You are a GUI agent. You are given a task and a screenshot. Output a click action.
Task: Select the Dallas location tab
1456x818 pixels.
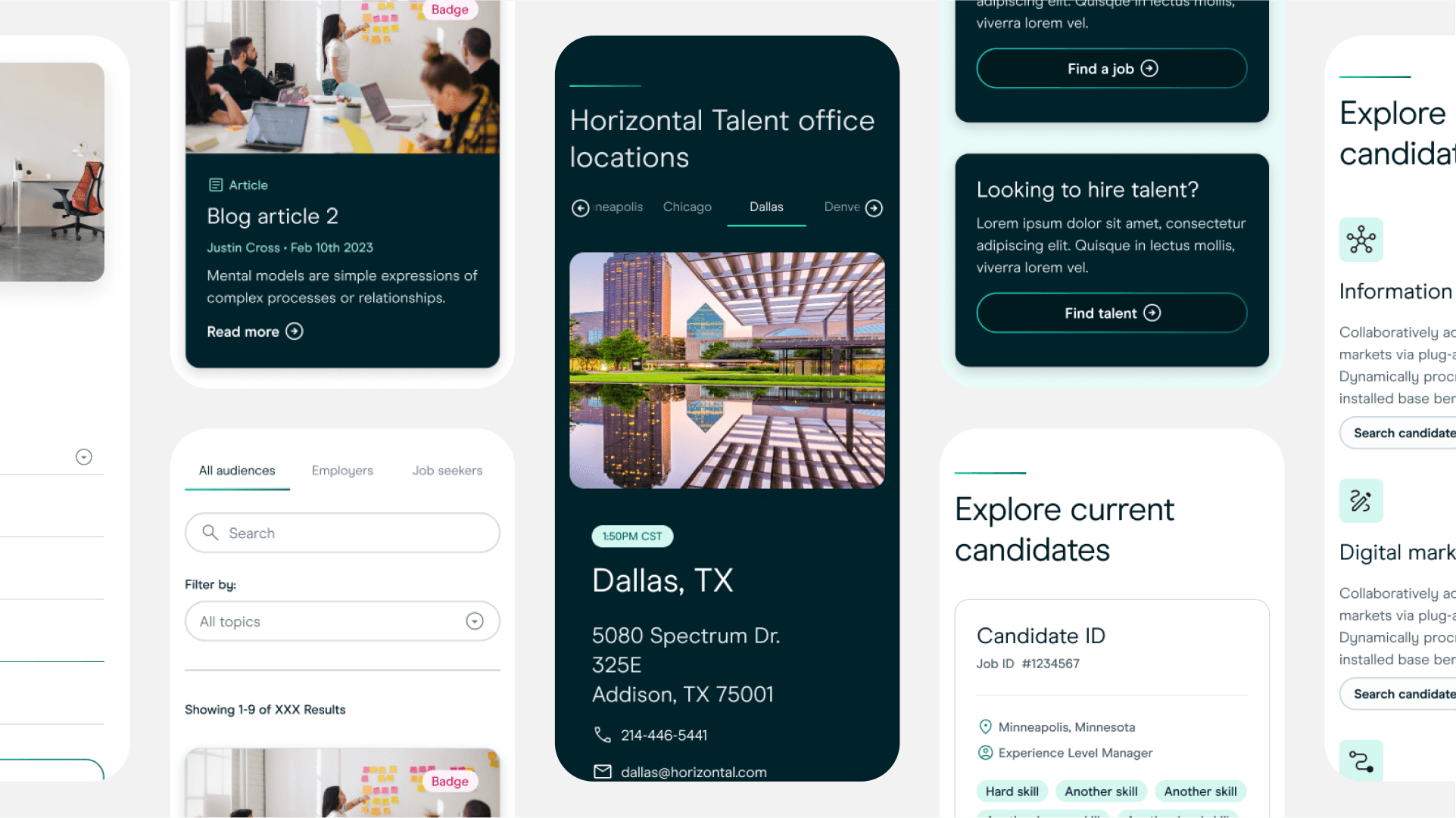766,207
